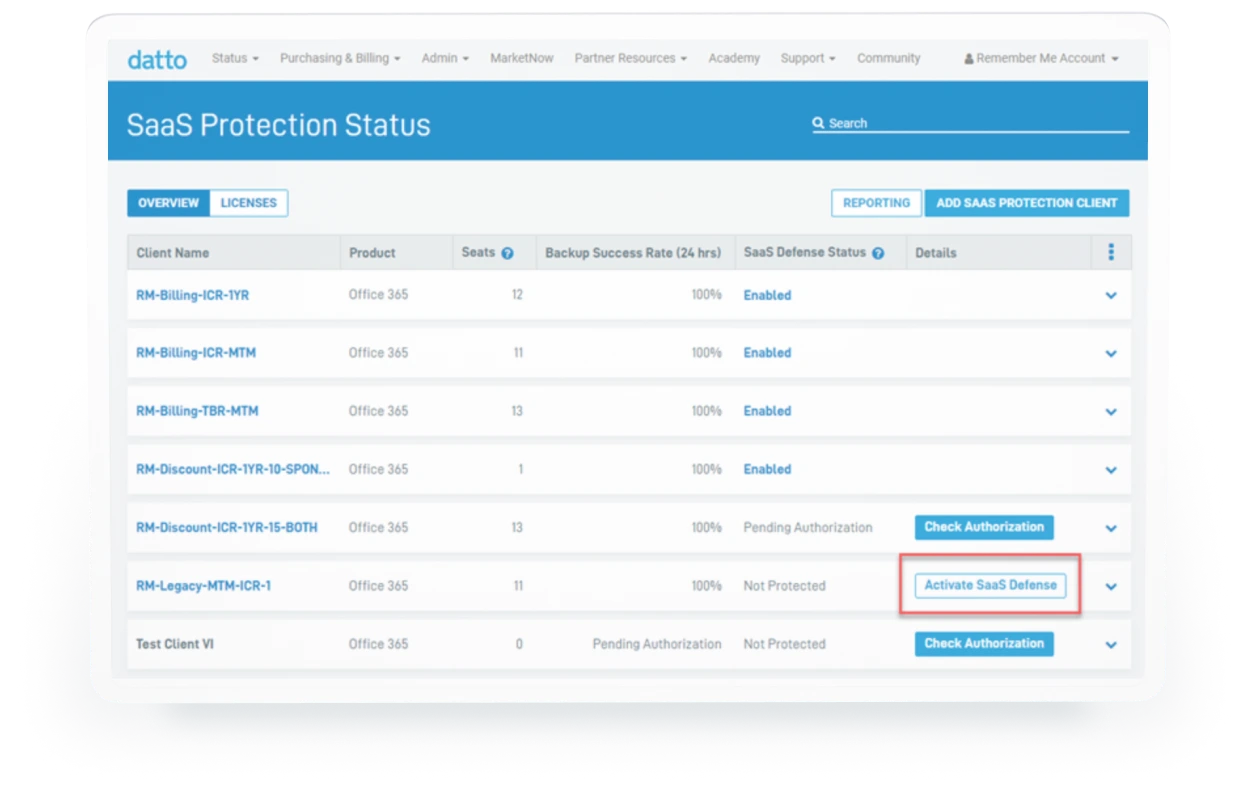Screen dimensions: 1247x794
Task: Click the user account person icon
Action: click(x=968, y=59)
